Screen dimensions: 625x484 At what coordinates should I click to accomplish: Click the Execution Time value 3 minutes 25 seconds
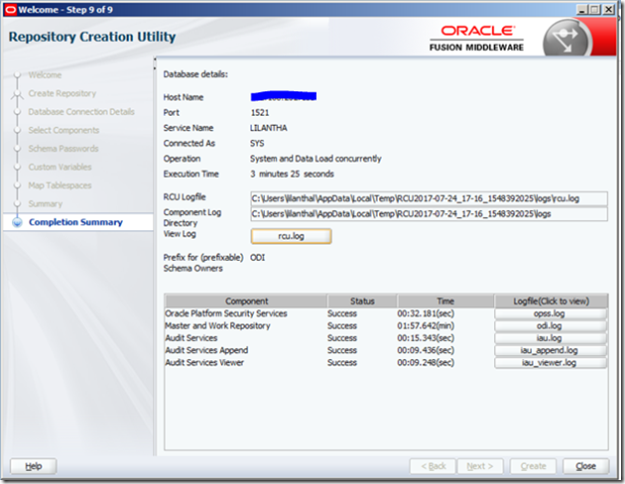point(292,174)
